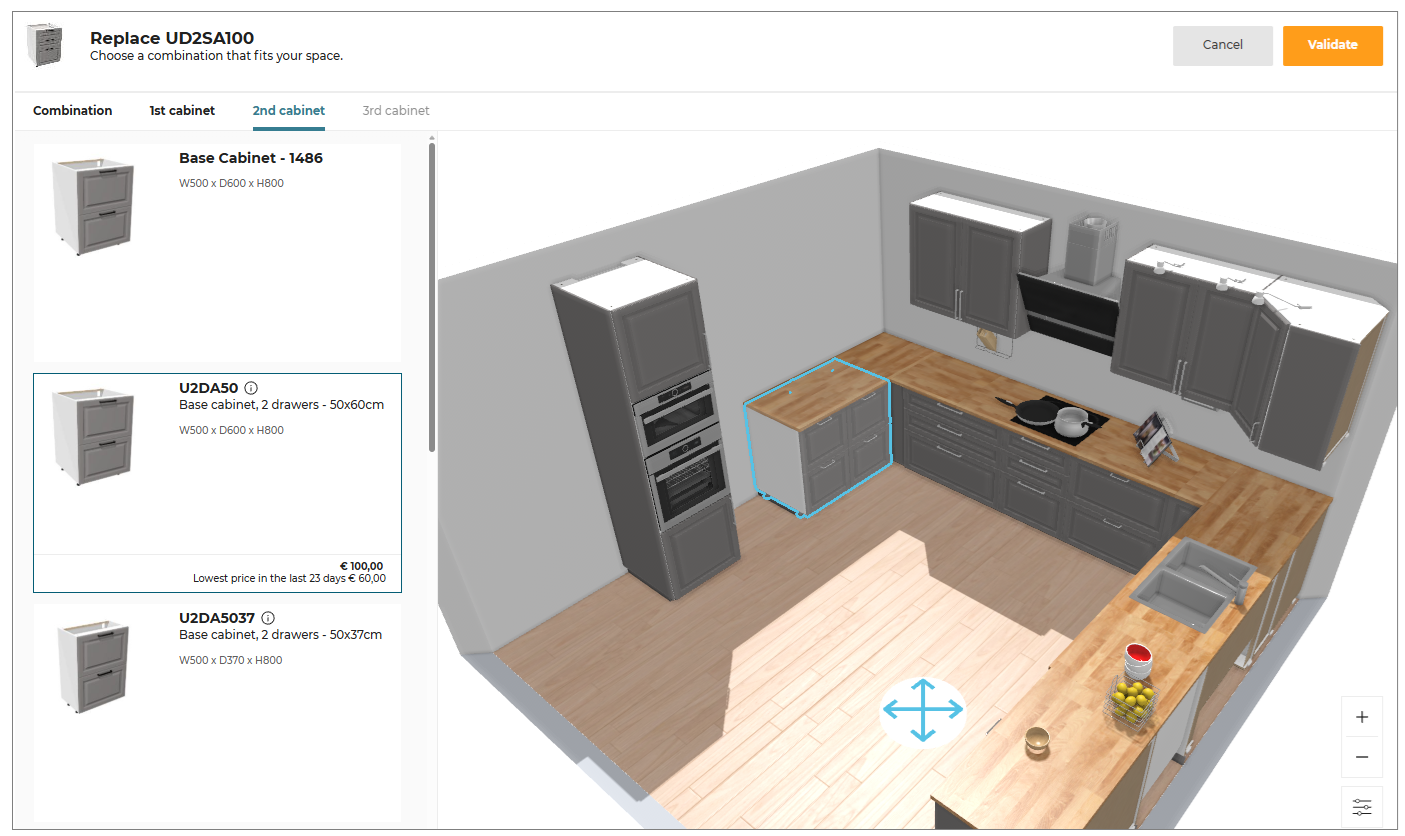Select the 2nd cabinet tab
The width and height of the screenshot is (1405, 836).
[x=289, y=111]
